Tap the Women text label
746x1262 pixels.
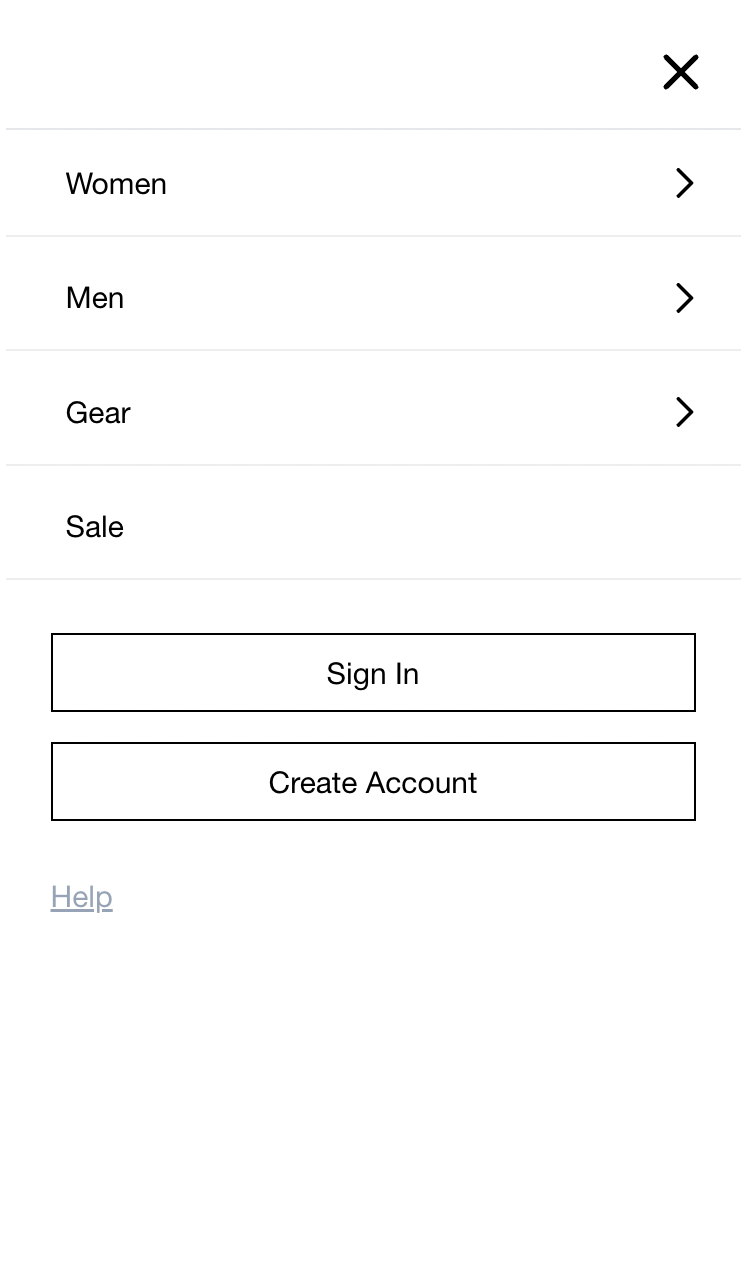pos(116,184)
